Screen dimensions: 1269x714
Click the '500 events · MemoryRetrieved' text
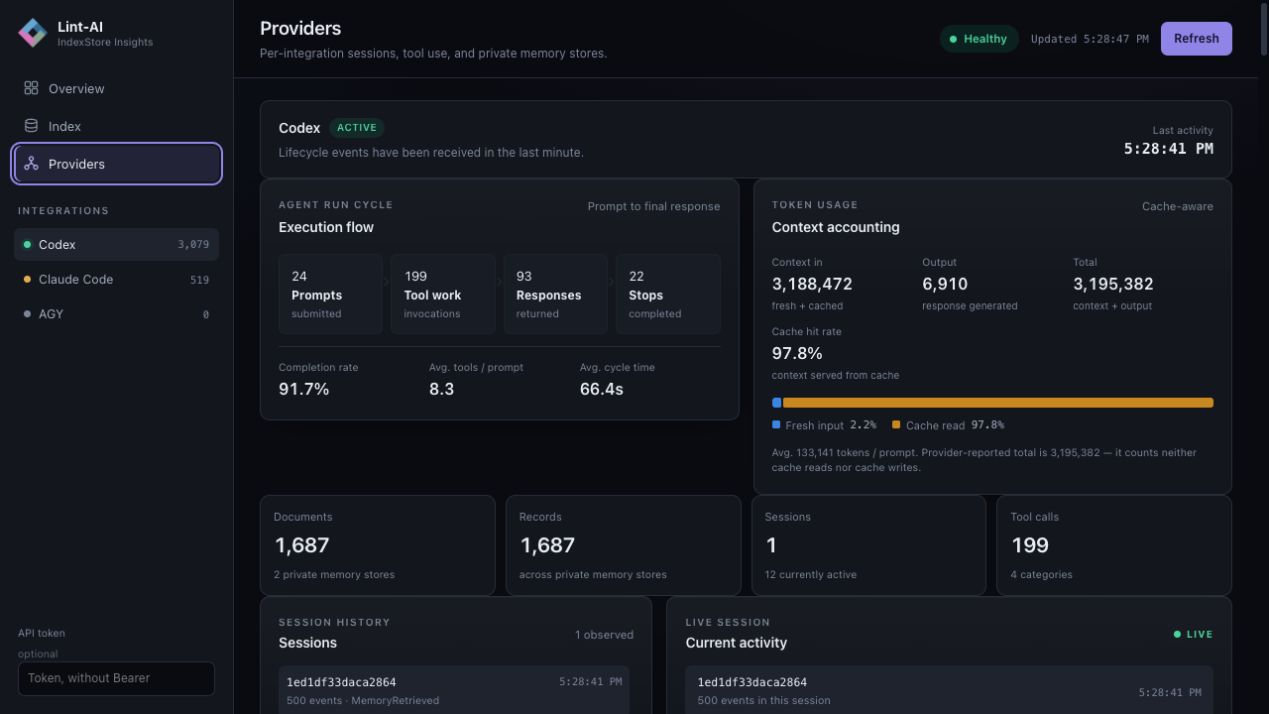[363, 700]
